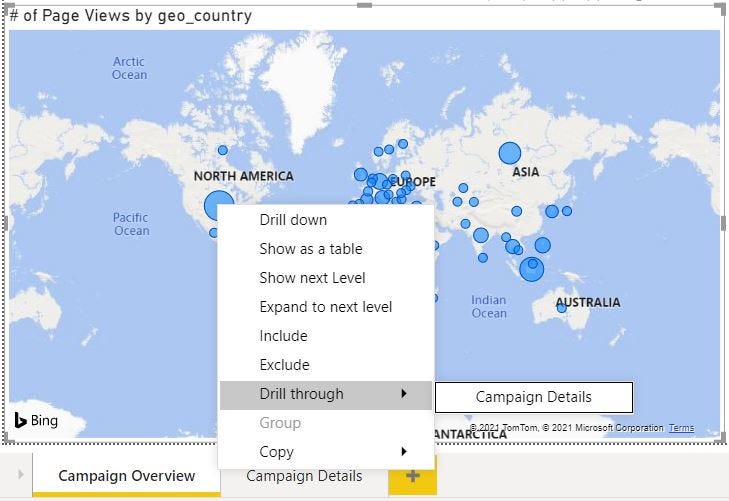Add a new page with plus button
The image size is (729, 501).
[x=412, y=476]
